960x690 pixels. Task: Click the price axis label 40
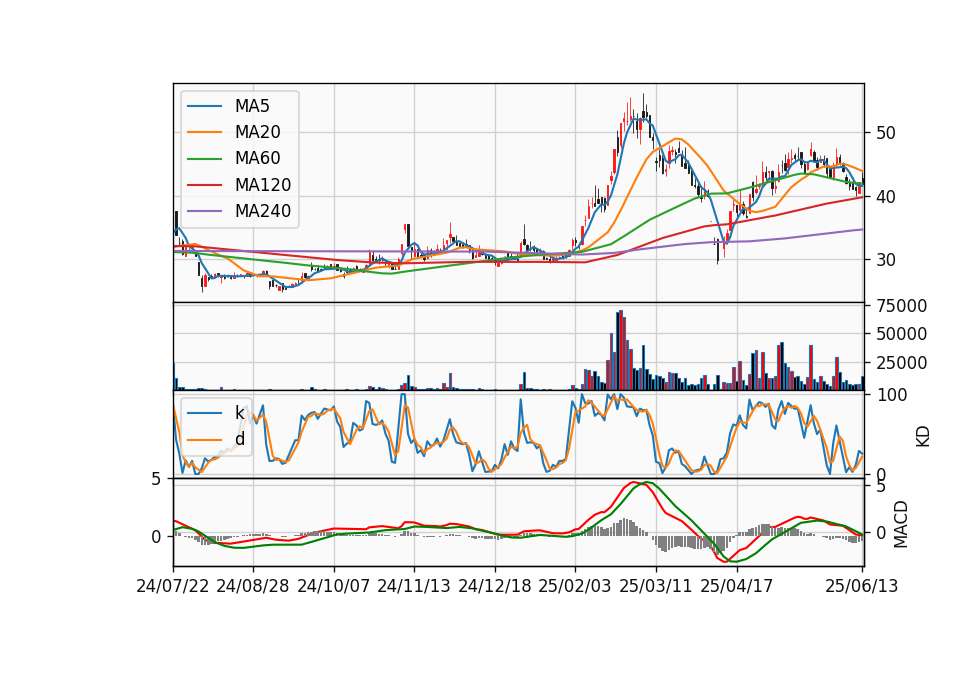tap(885, 197)
